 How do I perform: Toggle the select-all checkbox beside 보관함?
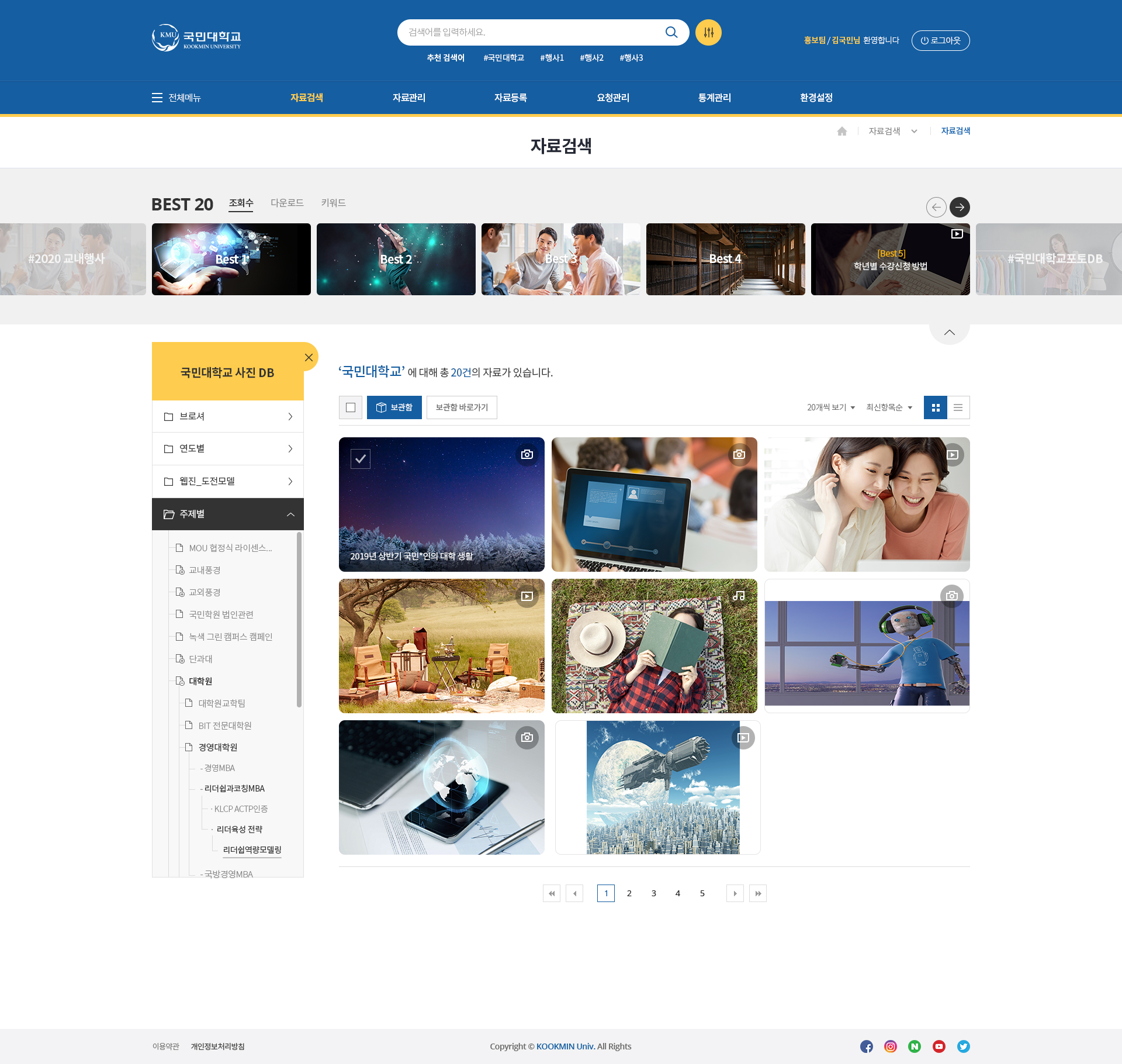[x=351, y=407]
